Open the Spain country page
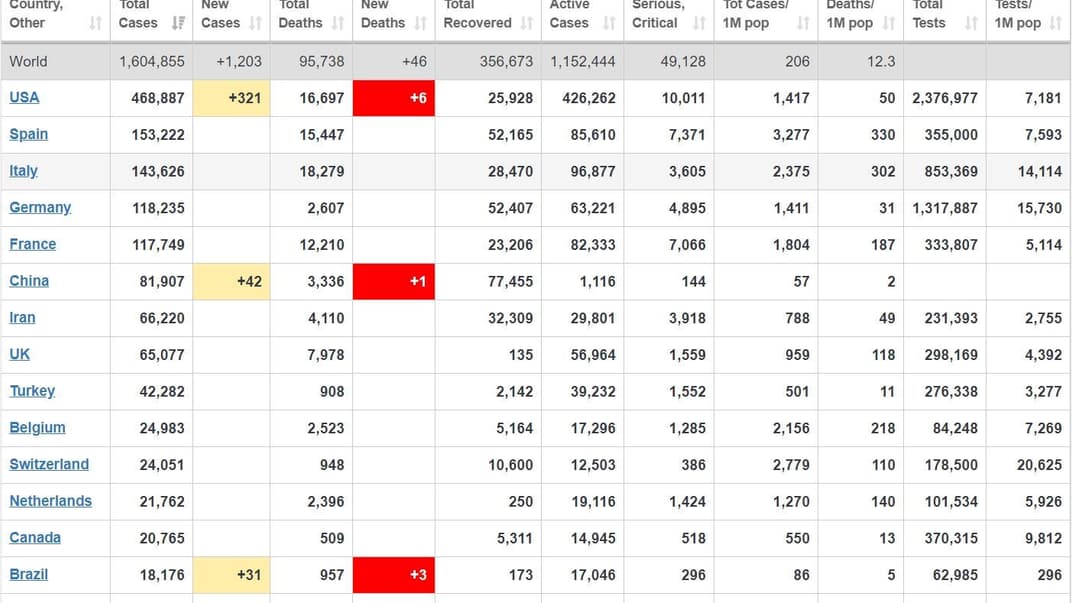The image size is (1072, 603). (28, 134)
